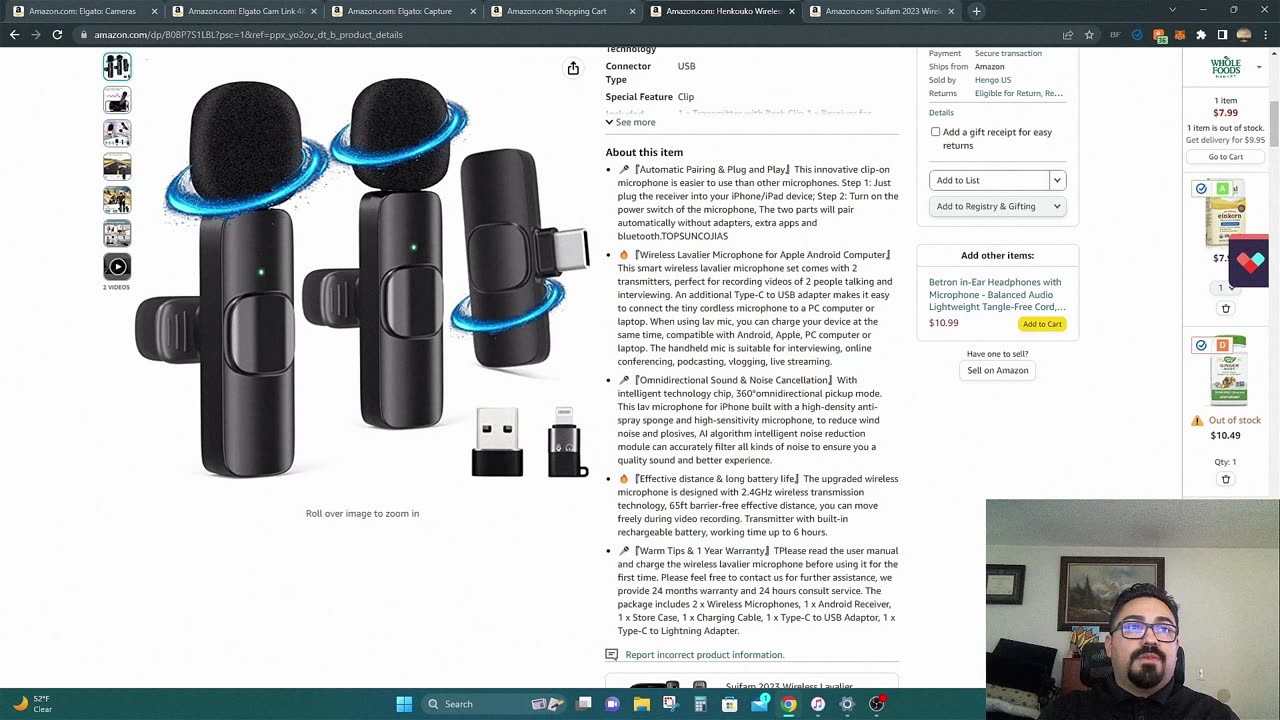Image resolution: width=1280 pixels, height=720 pixels.
Task: Open the Betron in-Ear Headphones link
Action: tap(997, 295)
